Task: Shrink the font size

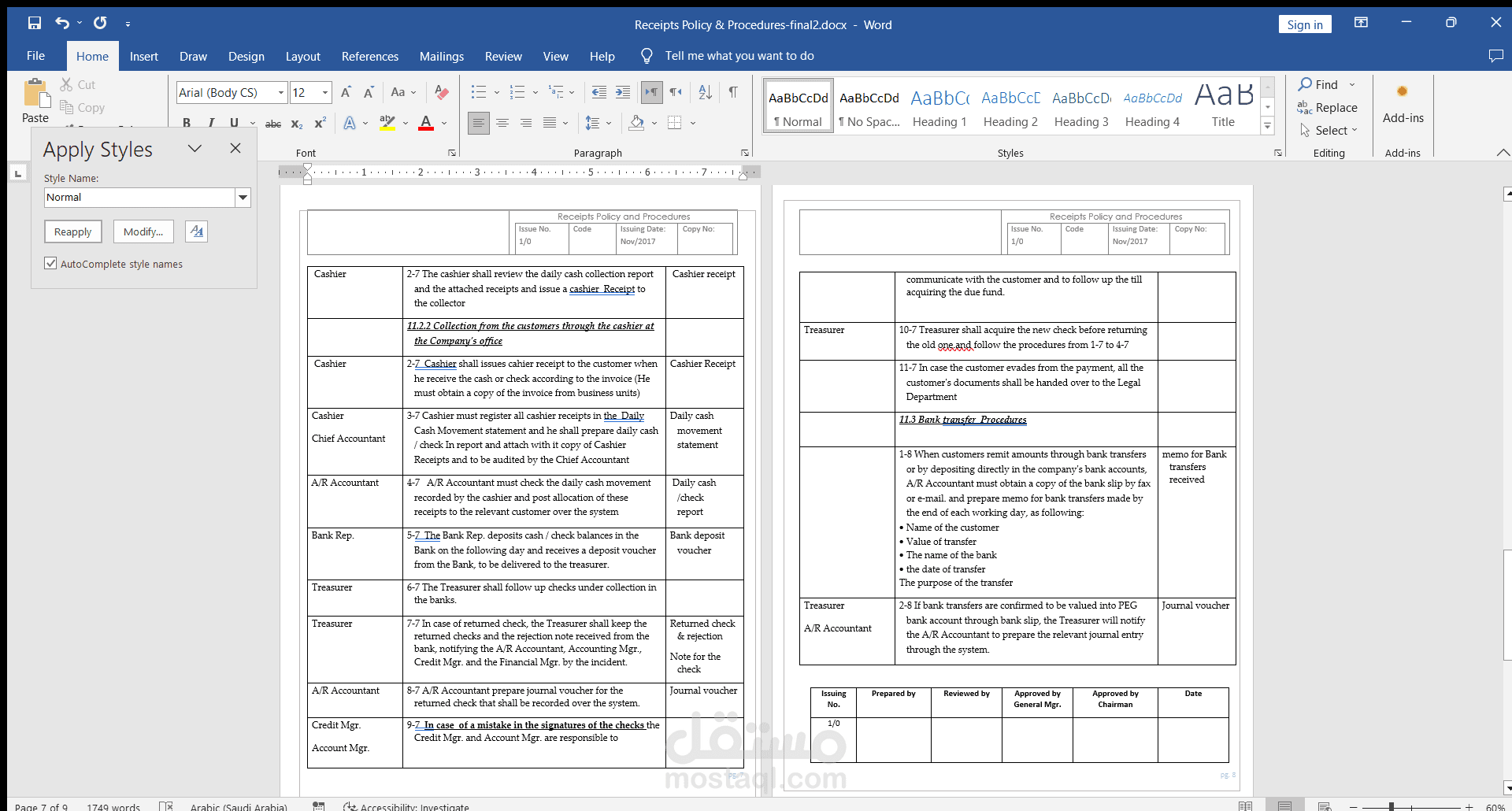Action: coord(369,93)
